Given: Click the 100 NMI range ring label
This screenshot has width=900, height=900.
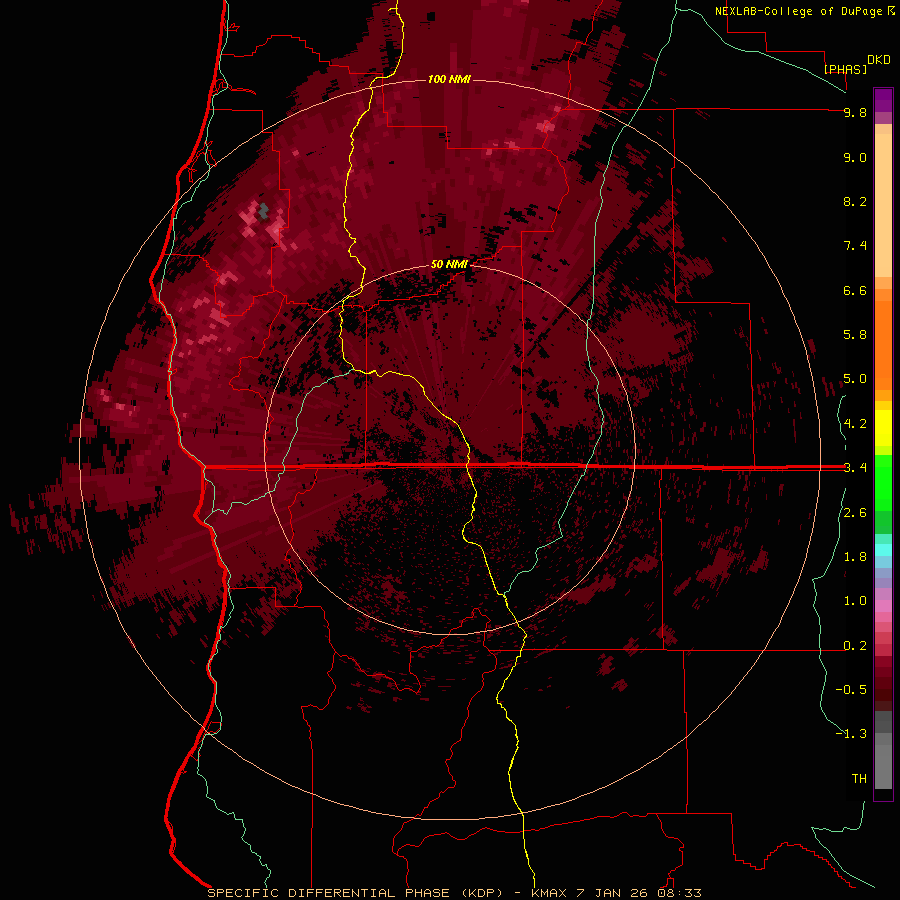Looking at the screenshot, I should (449, 79).
